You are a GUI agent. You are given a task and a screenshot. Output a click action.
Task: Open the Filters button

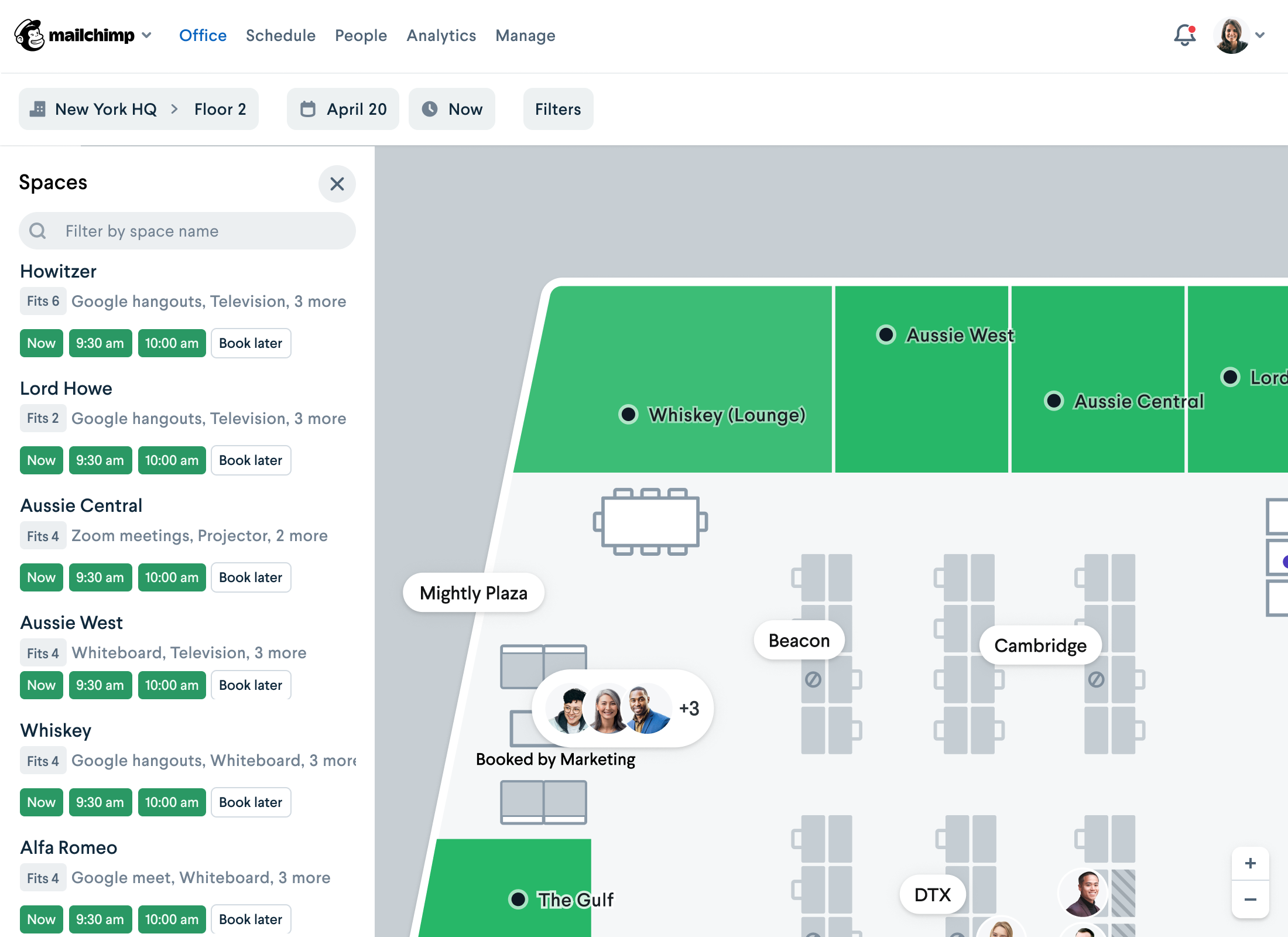pyautogui.click(x=558, y=109)
